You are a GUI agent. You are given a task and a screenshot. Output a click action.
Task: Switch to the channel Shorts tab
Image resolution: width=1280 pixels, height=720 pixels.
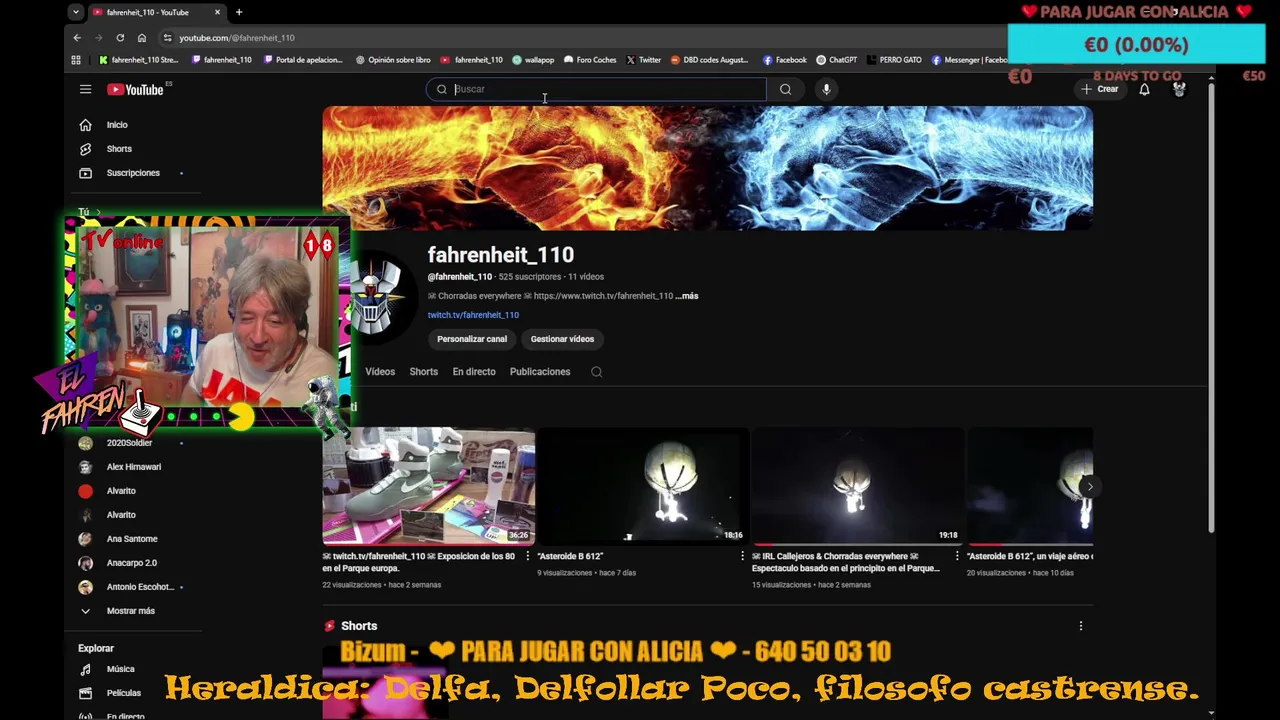[x=423, y=372]
